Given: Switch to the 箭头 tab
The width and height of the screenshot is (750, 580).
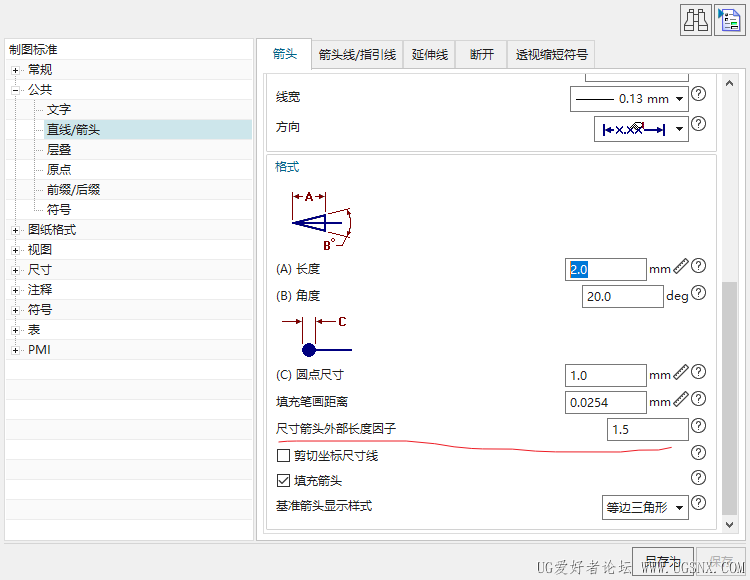Looking at the screenshot, I should pos(285,54).
